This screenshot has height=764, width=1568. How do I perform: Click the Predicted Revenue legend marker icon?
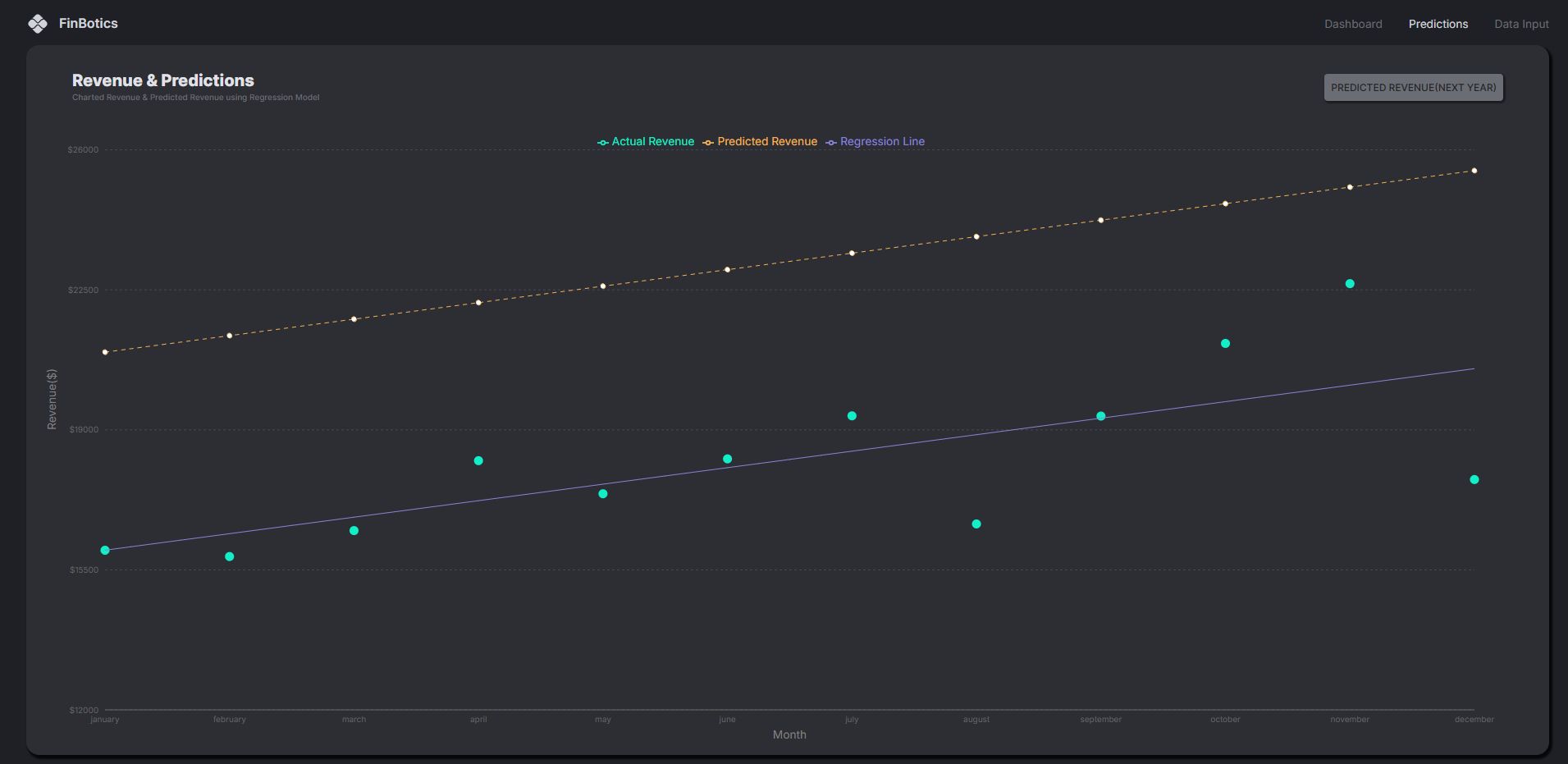click(x=708, y=143)
